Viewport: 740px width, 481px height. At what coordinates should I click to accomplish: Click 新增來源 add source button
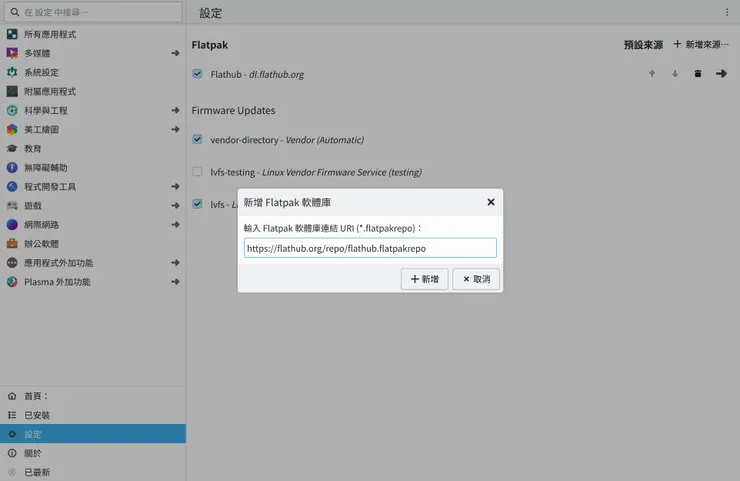(701, 44)
